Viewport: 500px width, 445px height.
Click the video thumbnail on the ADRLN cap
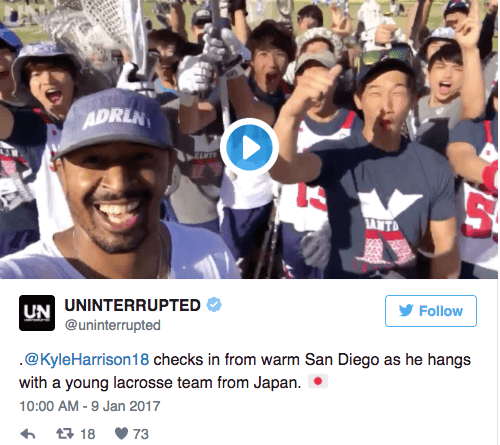113,122
